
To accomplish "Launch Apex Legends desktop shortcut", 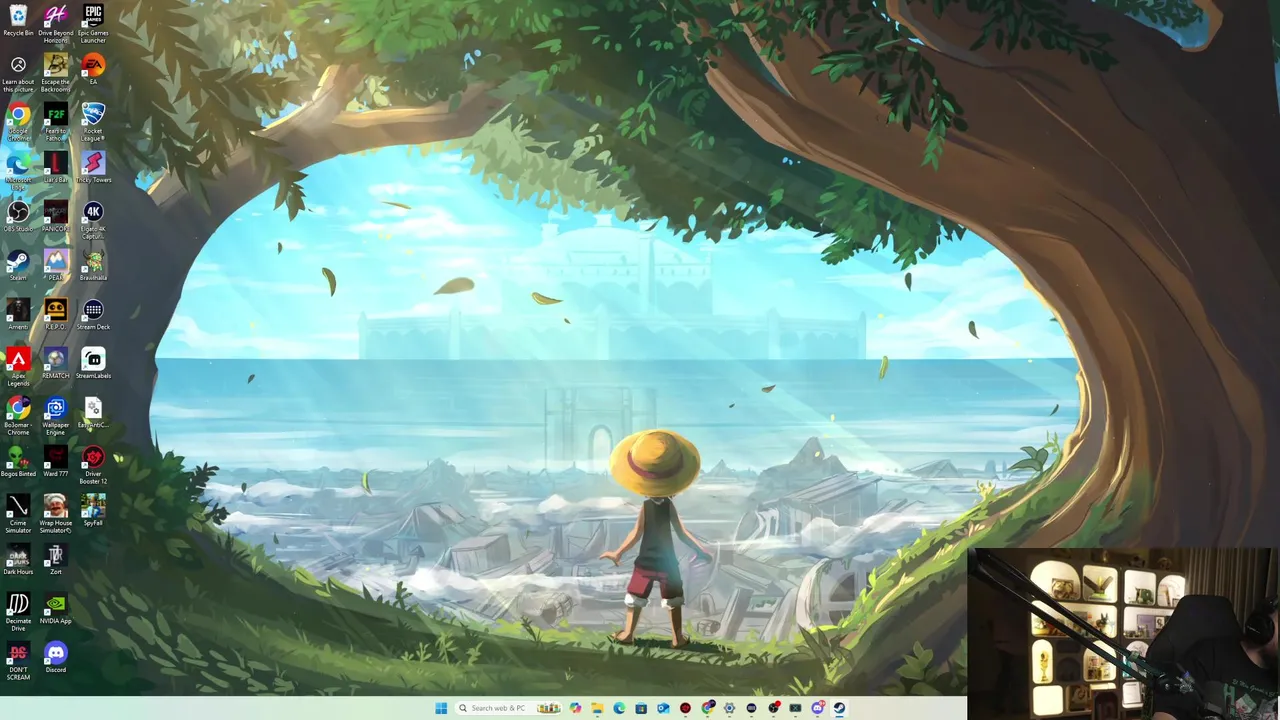I will 18,366.
